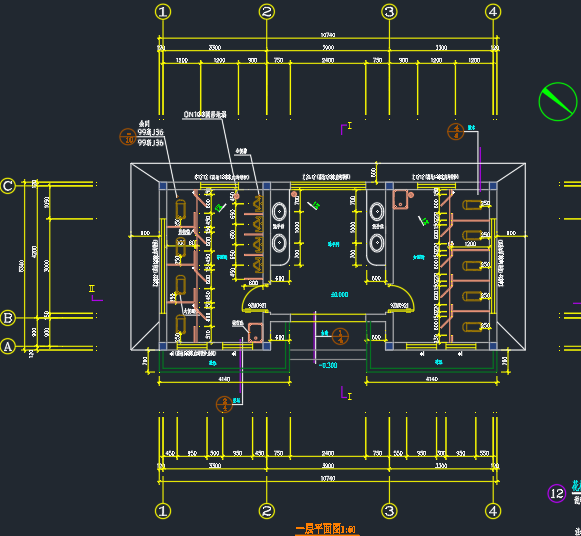Select the topmost squat toilet in the right room

(x=472, y=205)
